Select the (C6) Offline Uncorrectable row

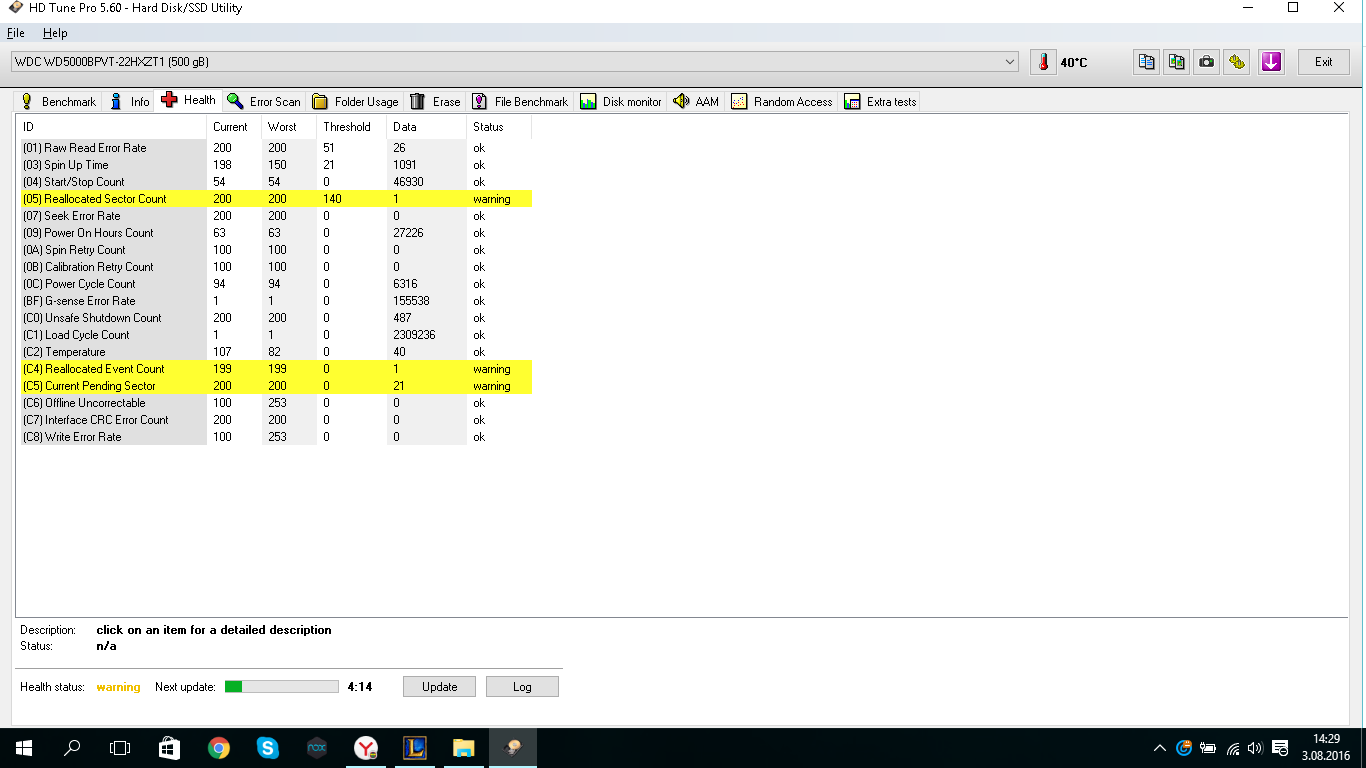[x=274, y=403]
